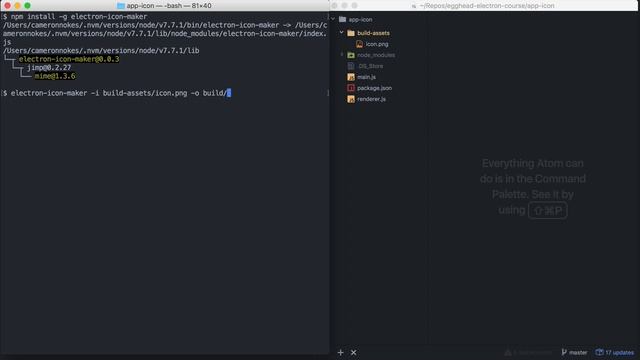Zoom the terminal window with green button
The height and width of the screenshot is (360, 640).
point(27,6)
